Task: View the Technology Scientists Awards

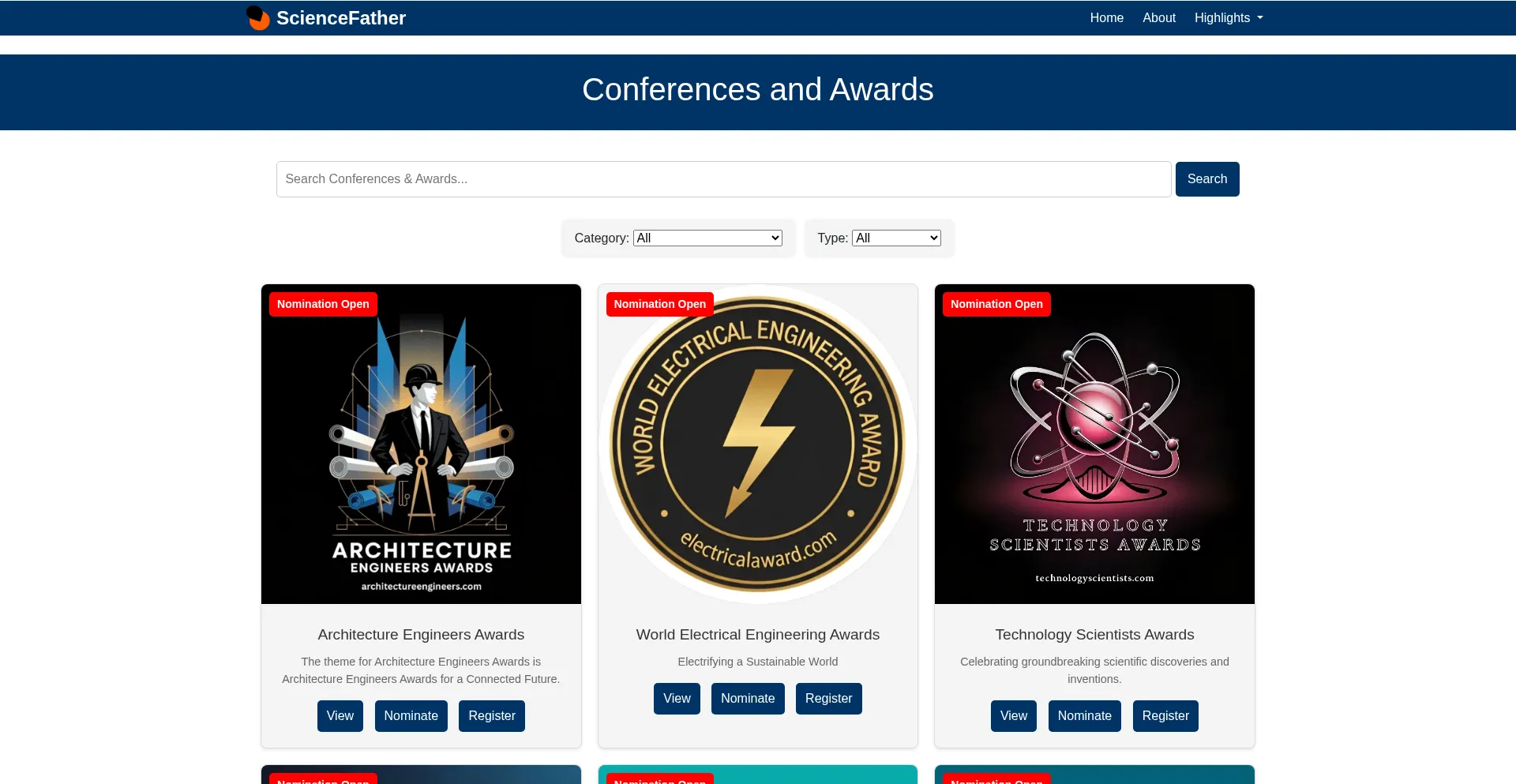Action: coord(1013,716)
